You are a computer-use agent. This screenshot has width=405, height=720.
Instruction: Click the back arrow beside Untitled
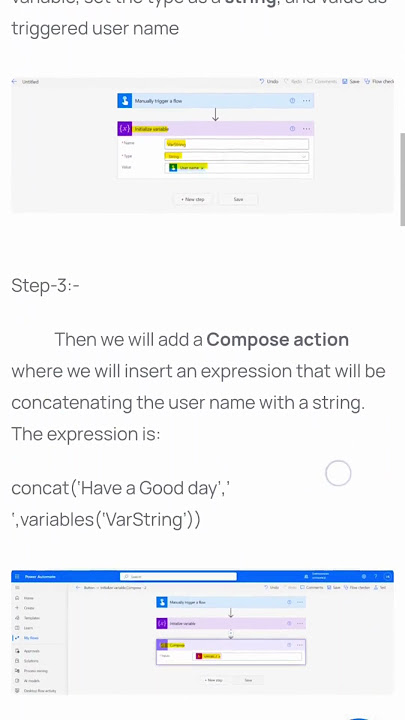click(x=15, y=81)
